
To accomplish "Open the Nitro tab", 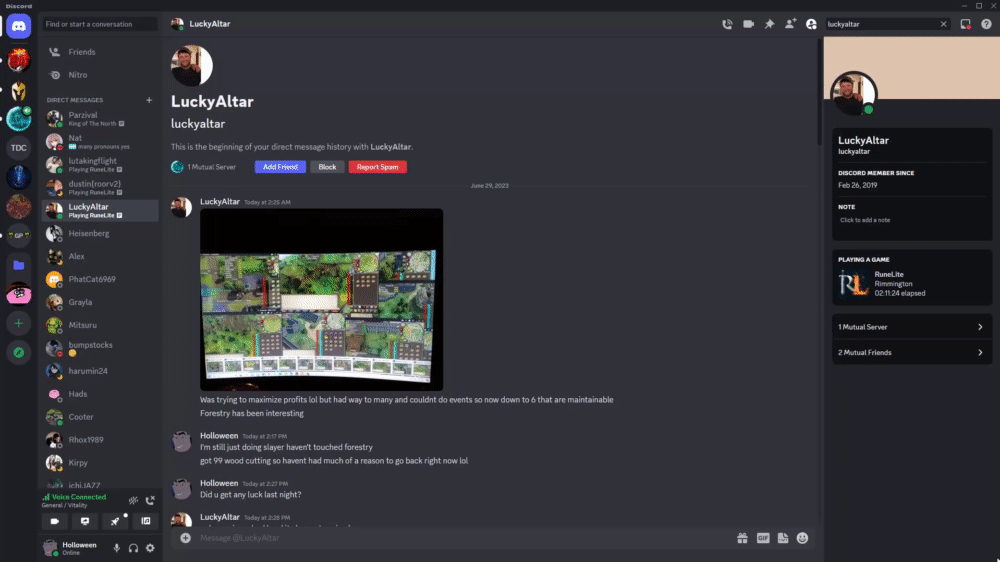I will click(100, 75).
